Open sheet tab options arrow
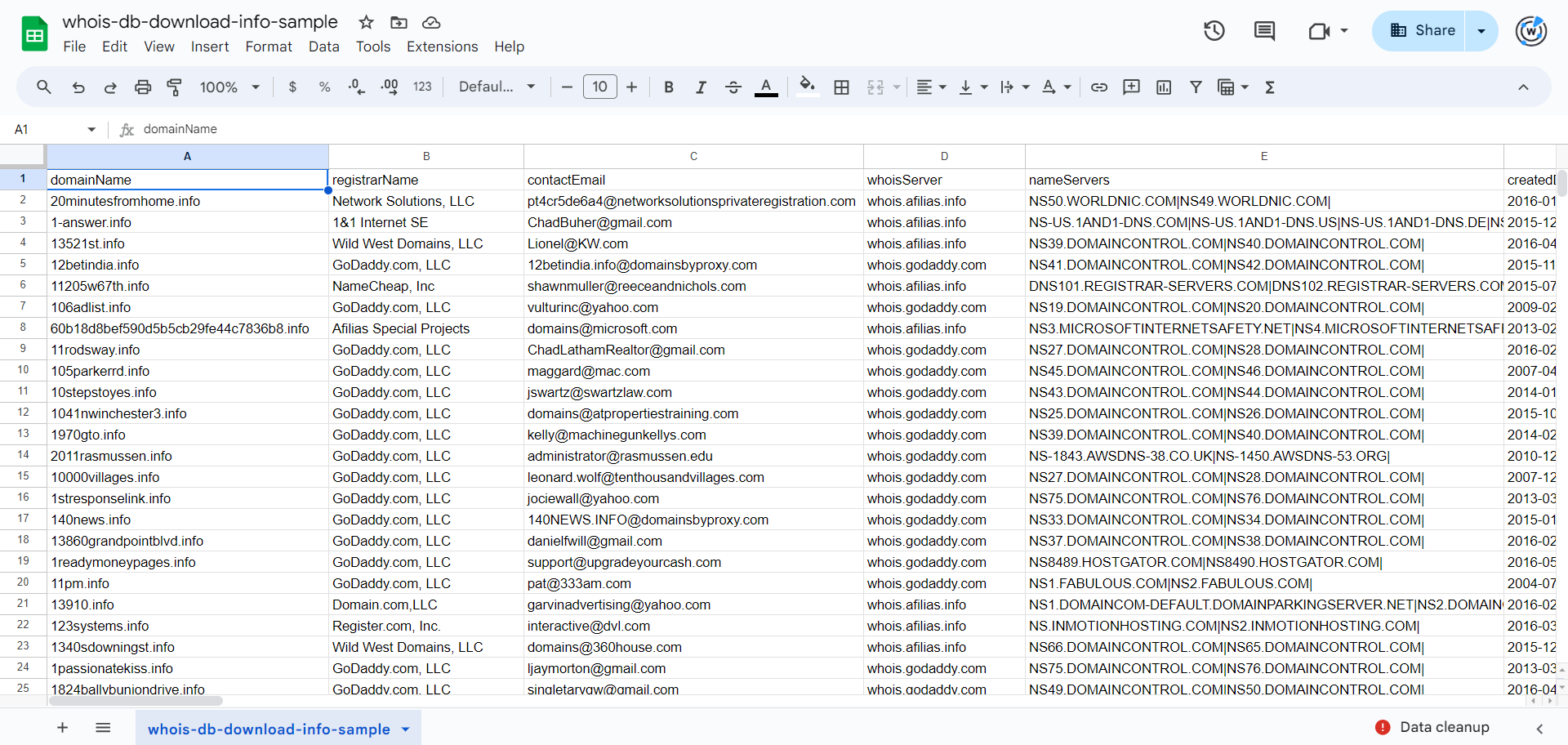Image resolution: width=1568 pixels, height=745 pixels. pyautogui.click(x=406, y=729)
